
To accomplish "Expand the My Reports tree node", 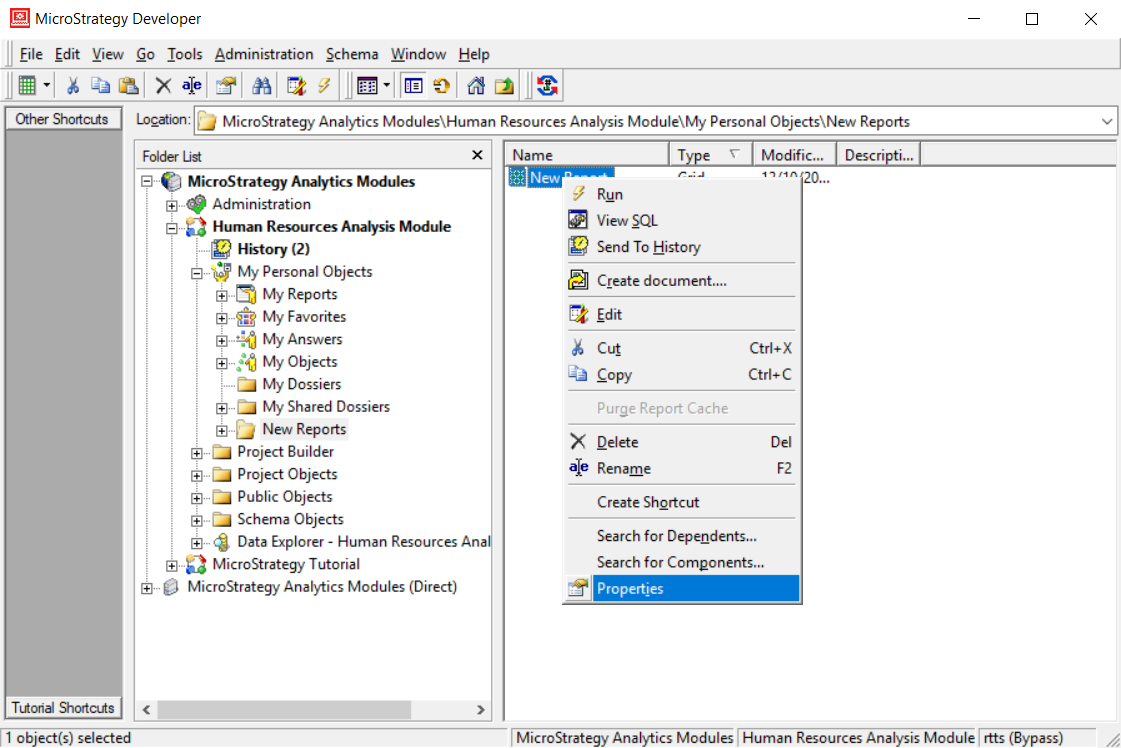I will pyautogui.click(x=222, y=295).
